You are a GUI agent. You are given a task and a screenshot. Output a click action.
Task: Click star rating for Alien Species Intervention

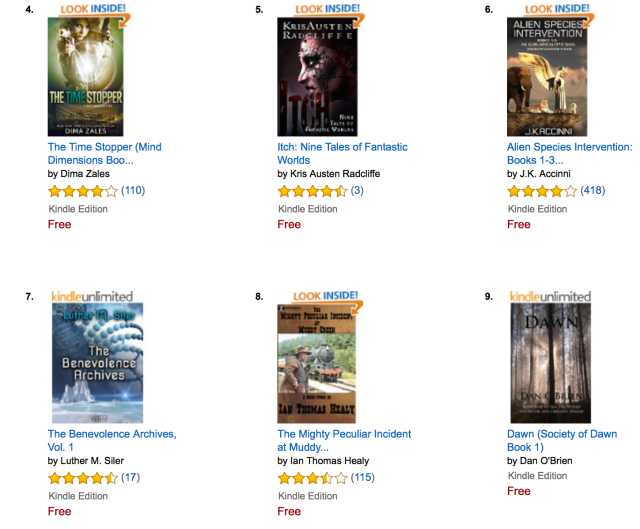coord(542,191)
